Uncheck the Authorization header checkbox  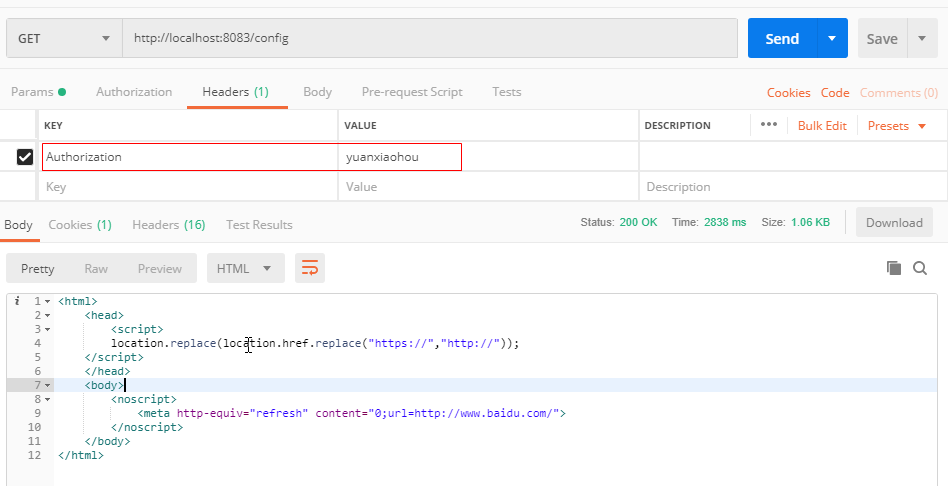(x=25, y=157)
